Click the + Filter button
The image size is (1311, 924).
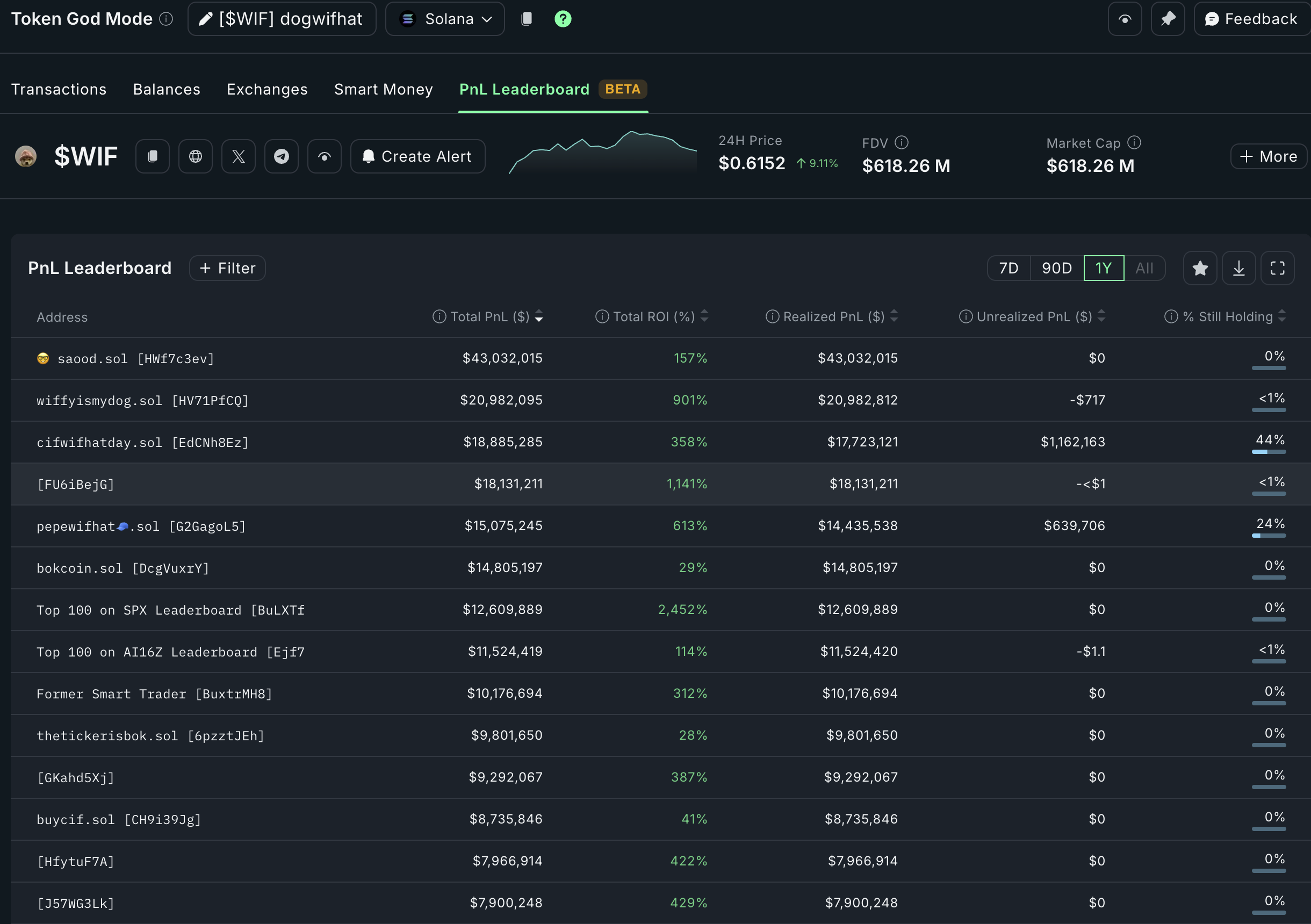tap(227, 269)
